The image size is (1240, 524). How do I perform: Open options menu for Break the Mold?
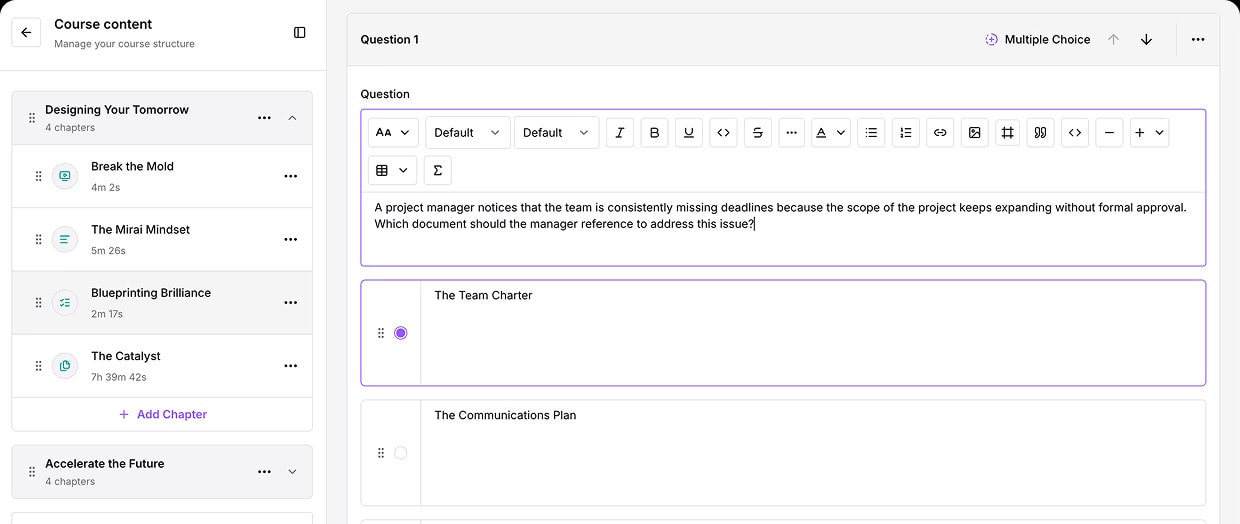[290, 176]
